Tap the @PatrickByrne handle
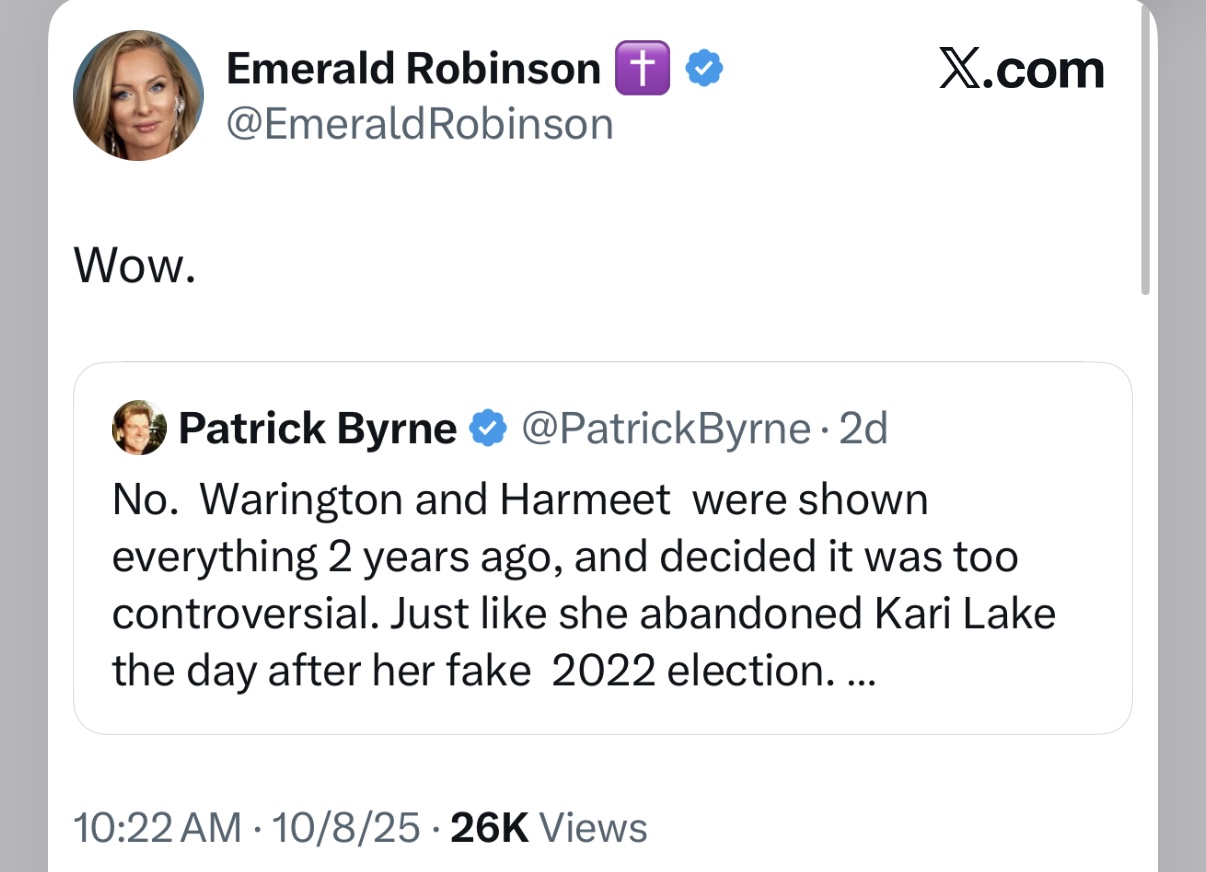The image size is (1206, 872). (x=666, y=428)
